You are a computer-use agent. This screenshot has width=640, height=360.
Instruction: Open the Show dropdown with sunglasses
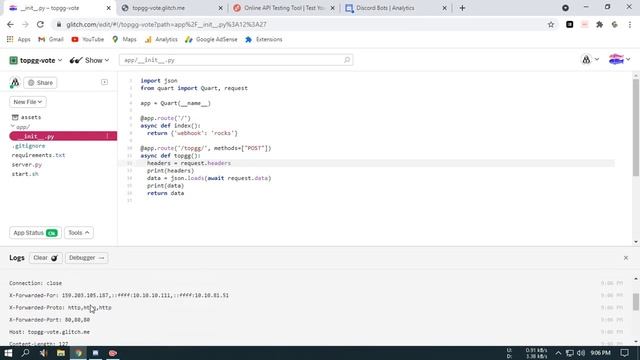pos(89,60)
